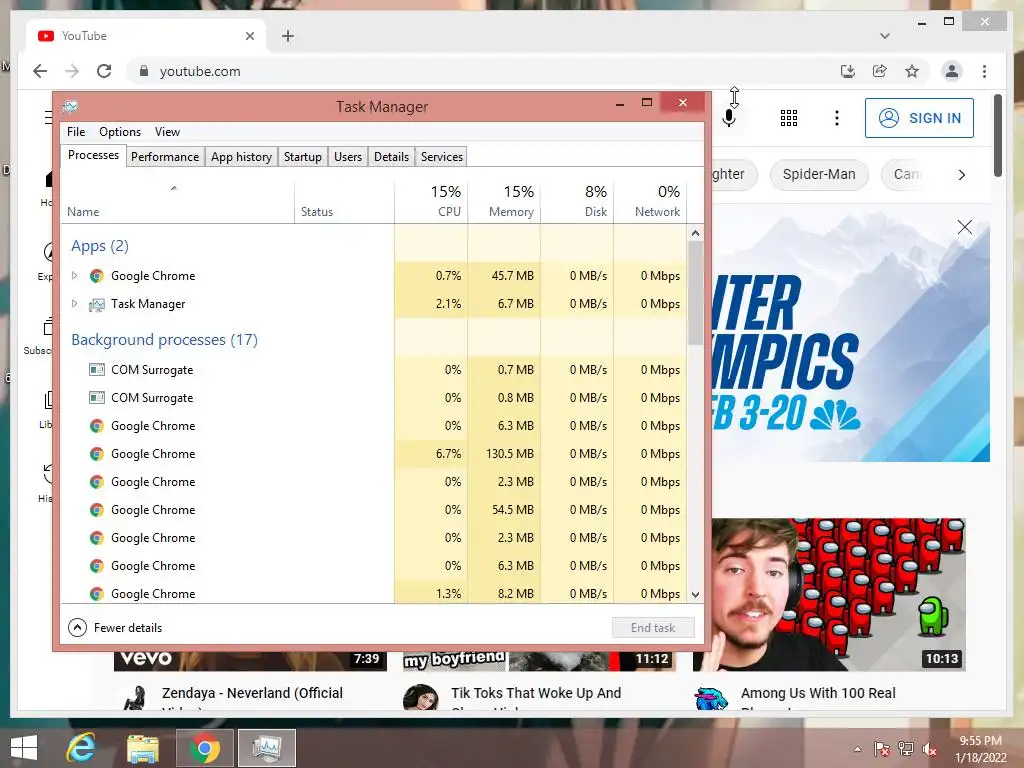
Task: Expand the Task Manager app row
Action: coord(74,304)
